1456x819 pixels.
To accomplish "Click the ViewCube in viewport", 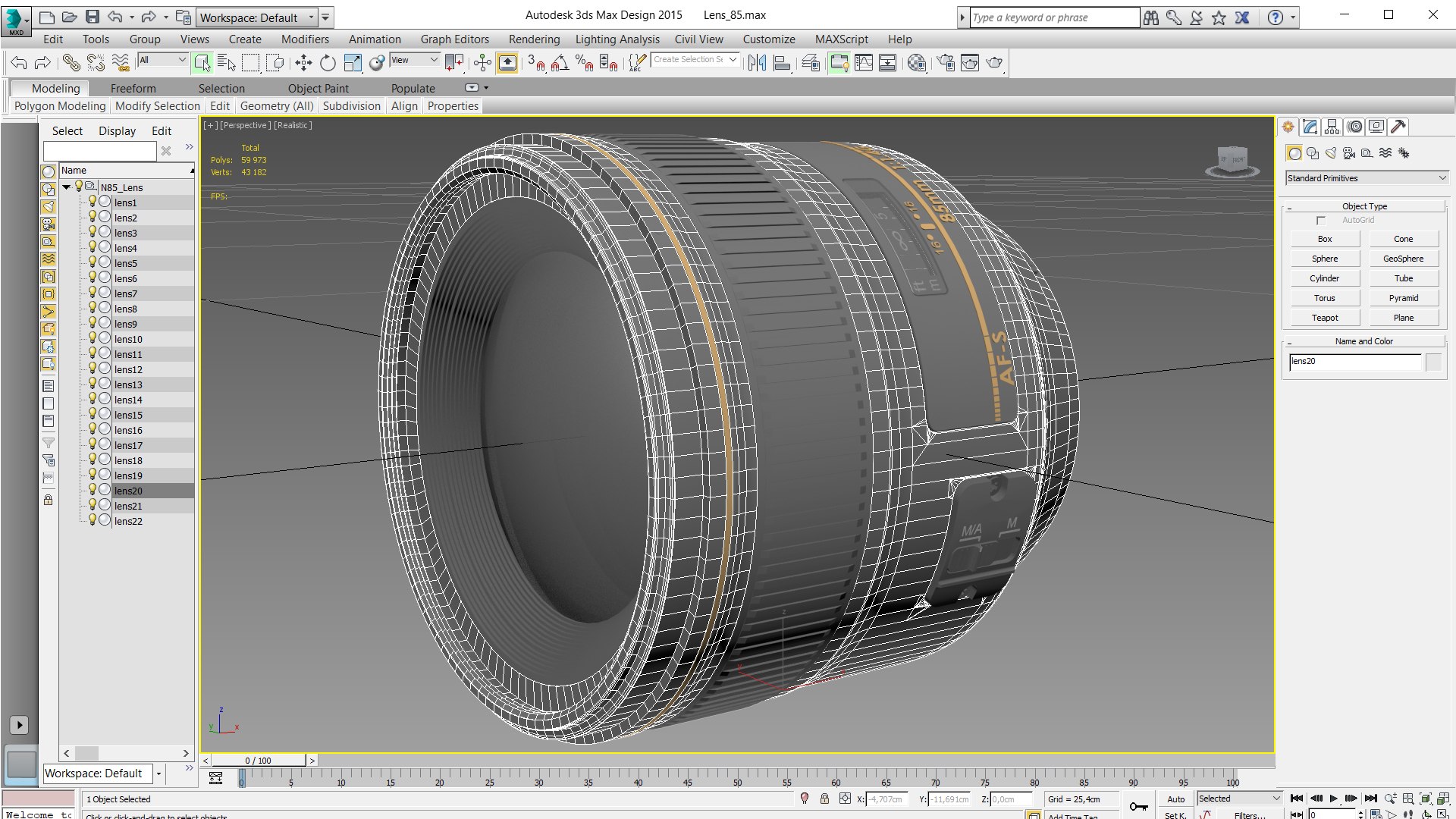I will click(x=1232, y=161).
